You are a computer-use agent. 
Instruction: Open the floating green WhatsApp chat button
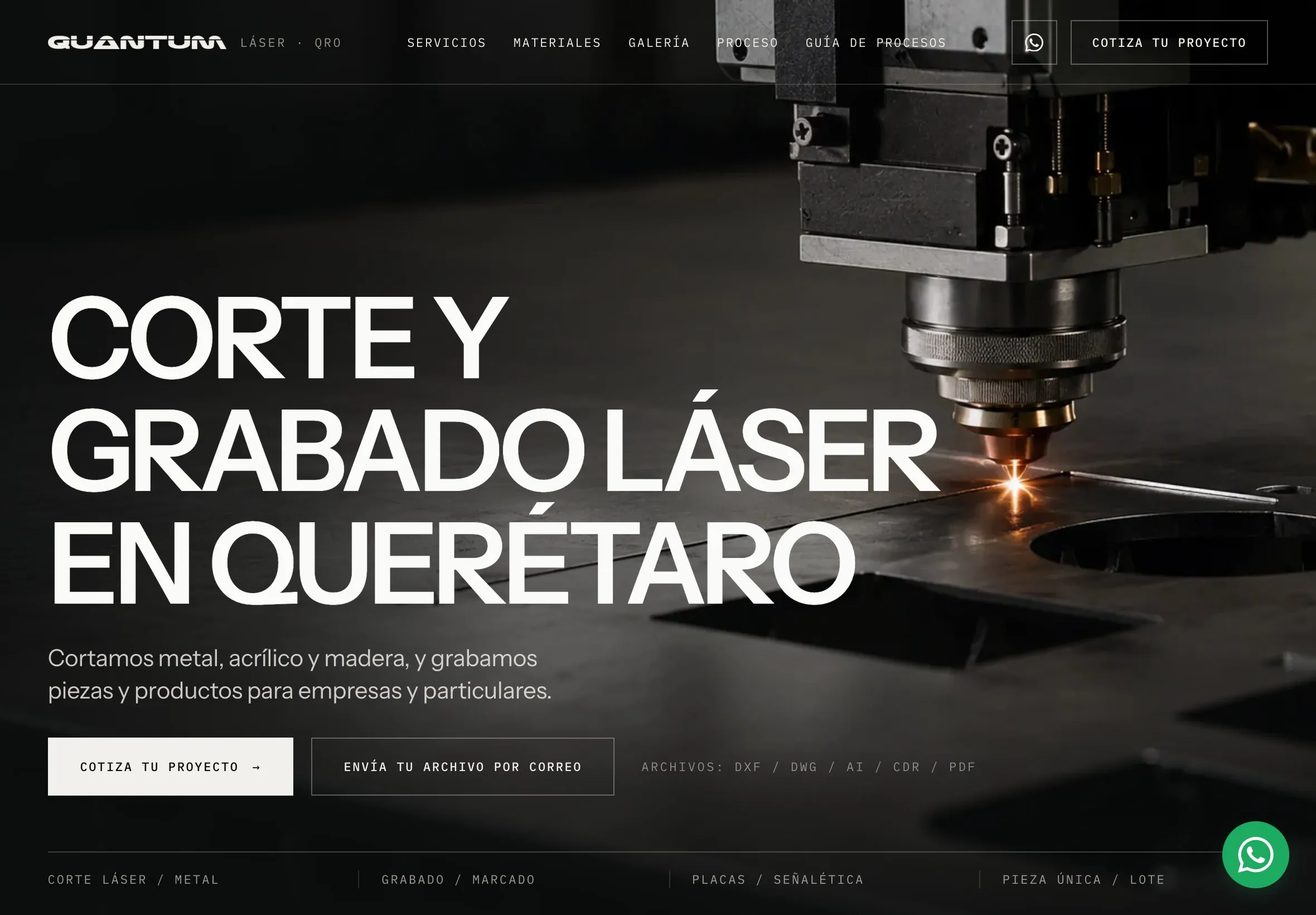click(x=1255, y=854)
